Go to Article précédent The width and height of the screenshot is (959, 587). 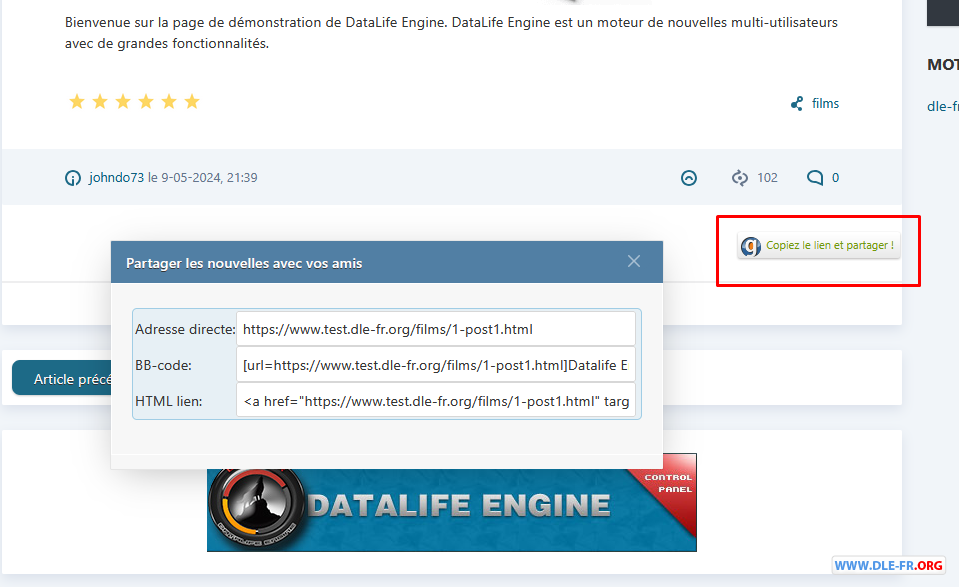click(62, 378)
